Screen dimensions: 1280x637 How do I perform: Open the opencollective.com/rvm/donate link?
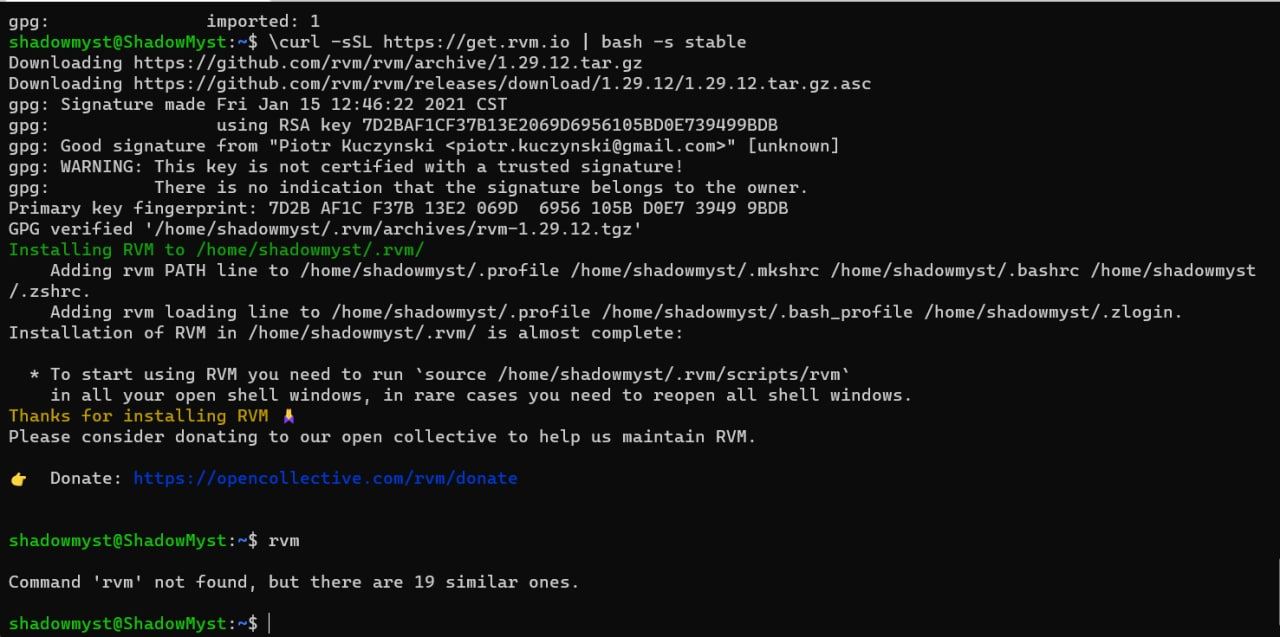(x=325, y=478)
